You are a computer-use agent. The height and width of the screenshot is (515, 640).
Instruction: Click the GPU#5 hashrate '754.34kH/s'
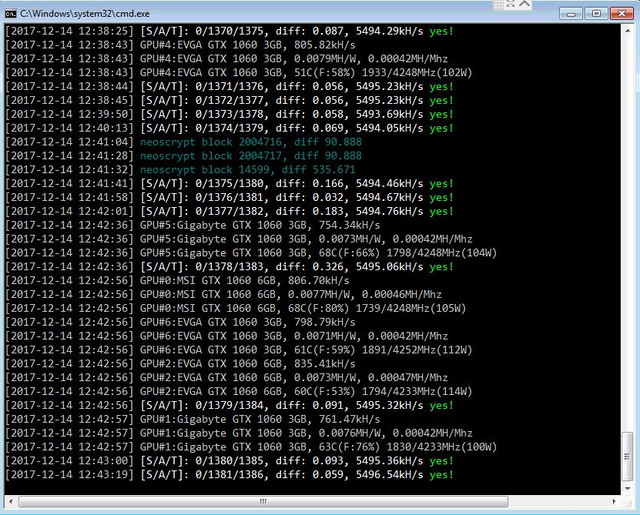point(349,225)
